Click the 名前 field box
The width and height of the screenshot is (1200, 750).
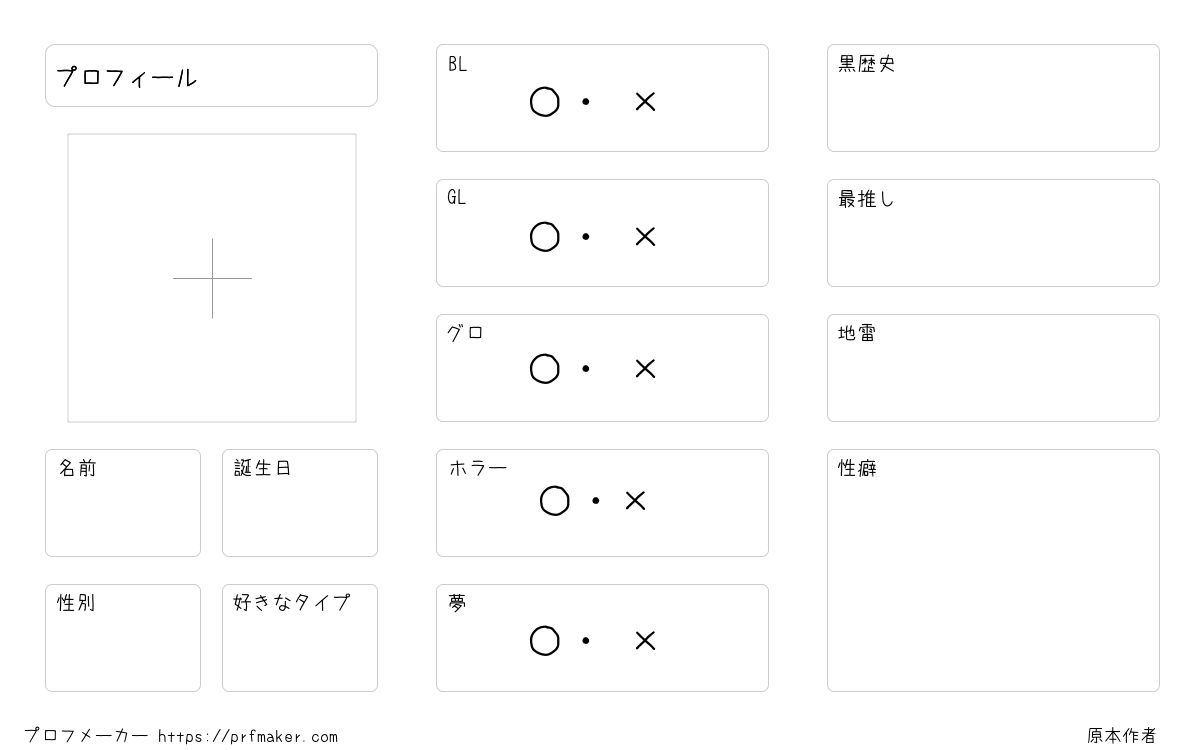[123, 503]
